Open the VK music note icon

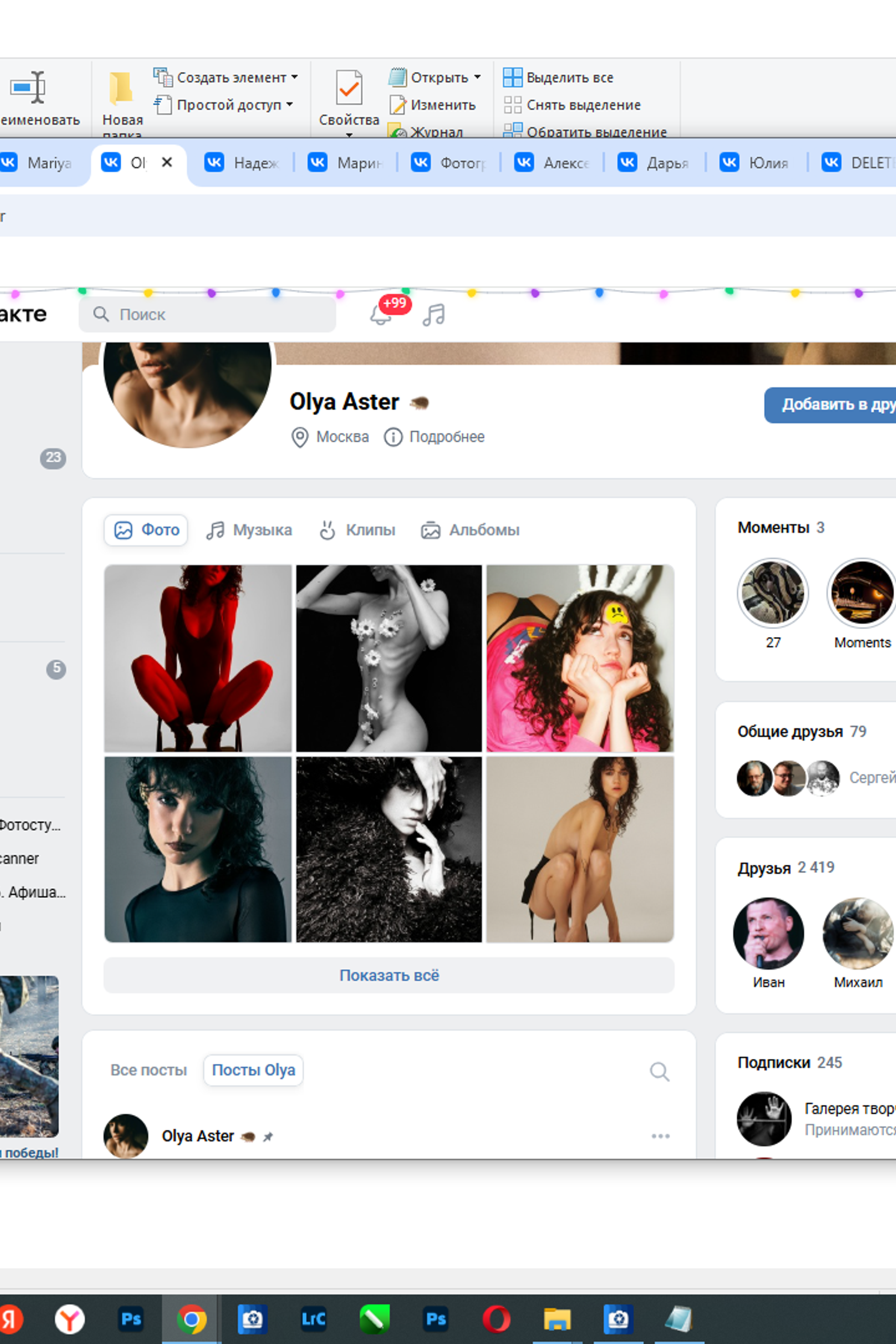(434, 315)
